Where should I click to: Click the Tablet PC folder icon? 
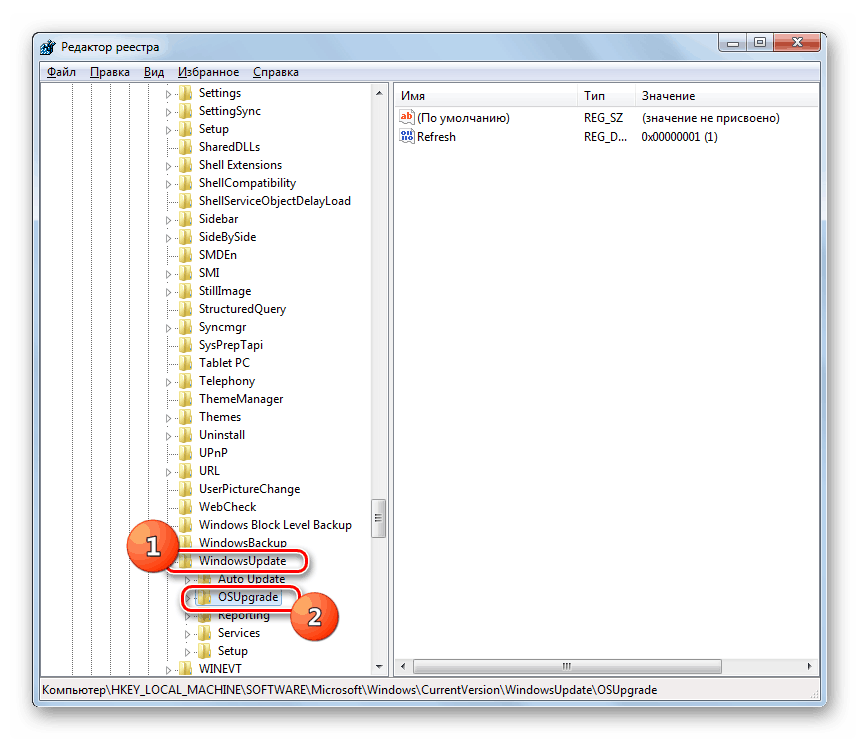(x=186, y=363)
